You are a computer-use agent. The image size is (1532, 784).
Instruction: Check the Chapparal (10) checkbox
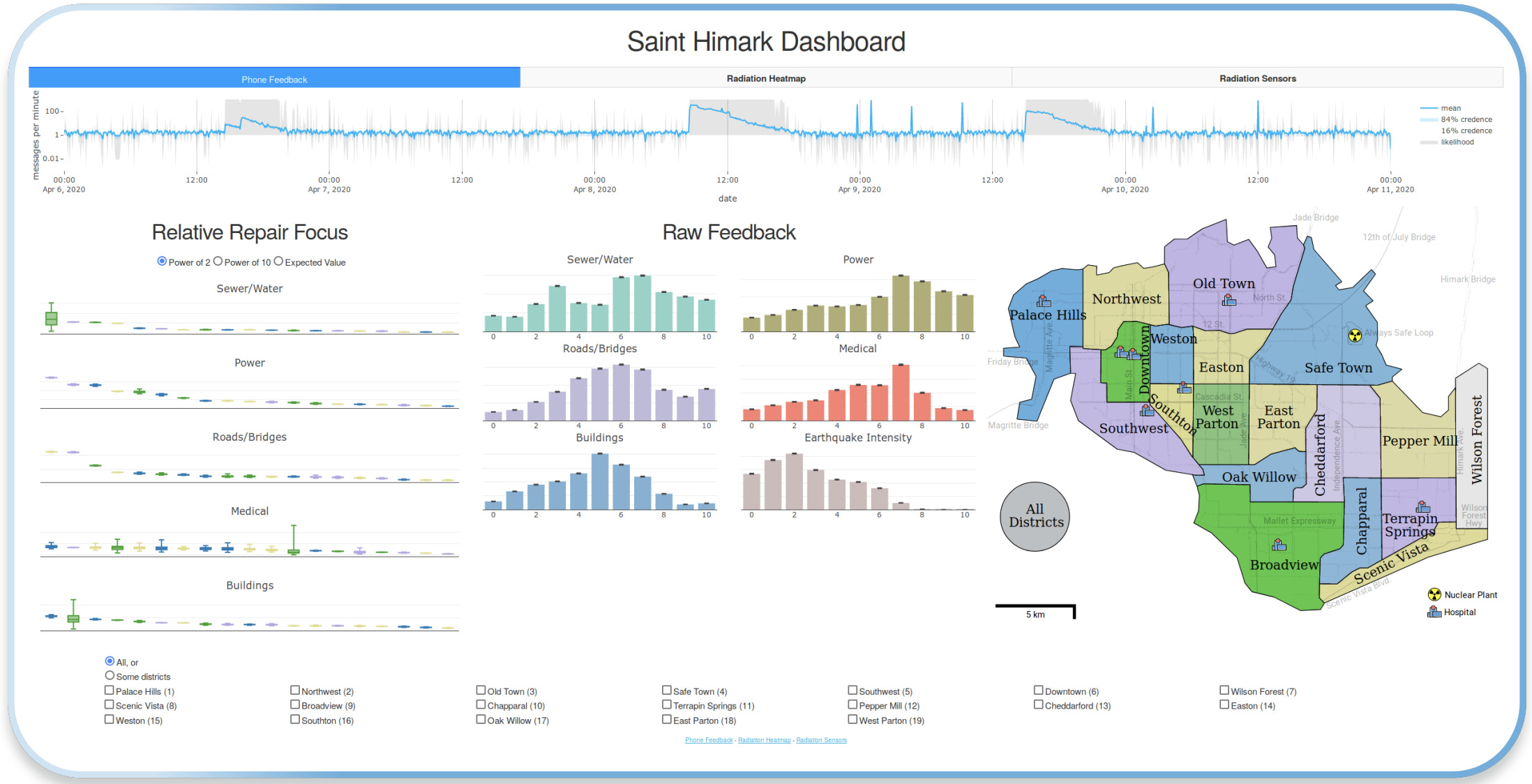[x=481, y=705]
